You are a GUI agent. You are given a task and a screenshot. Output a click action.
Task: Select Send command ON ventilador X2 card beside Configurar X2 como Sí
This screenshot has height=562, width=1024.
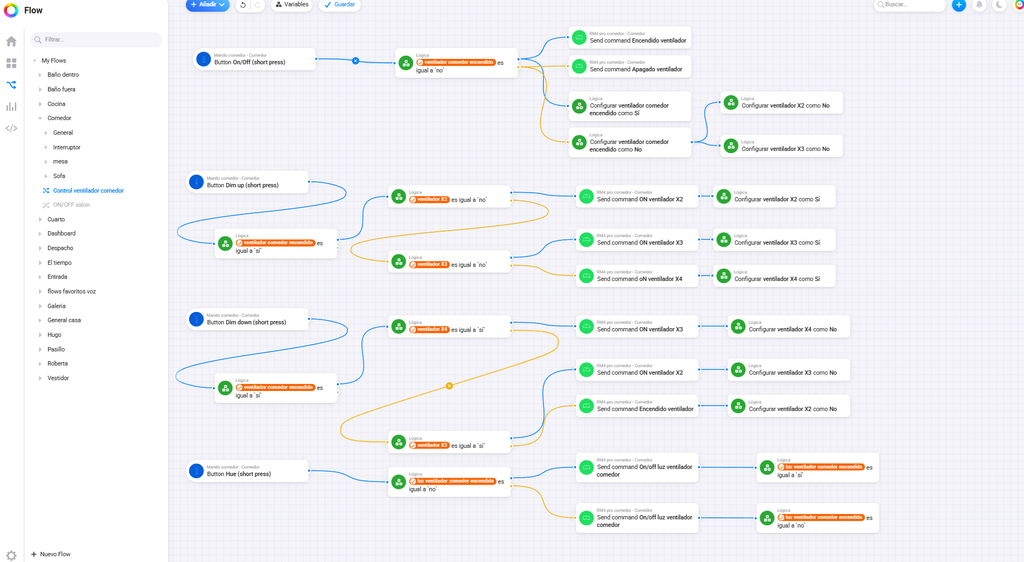(637, 196)
